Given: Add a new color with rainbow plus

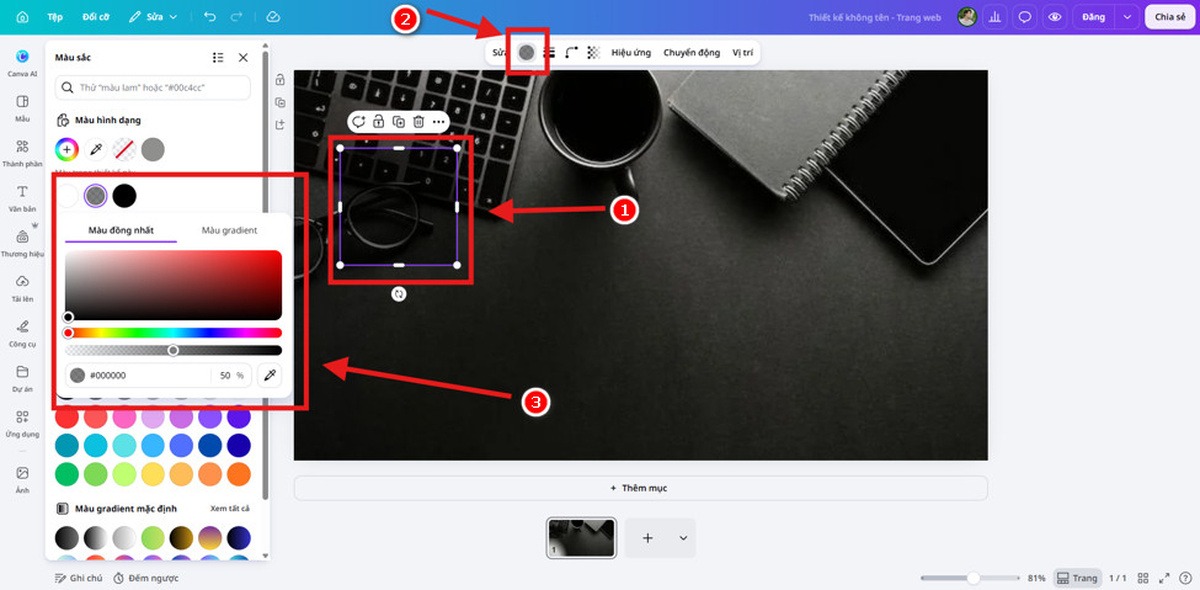Looking at the screenshot, I should point(67,150).
